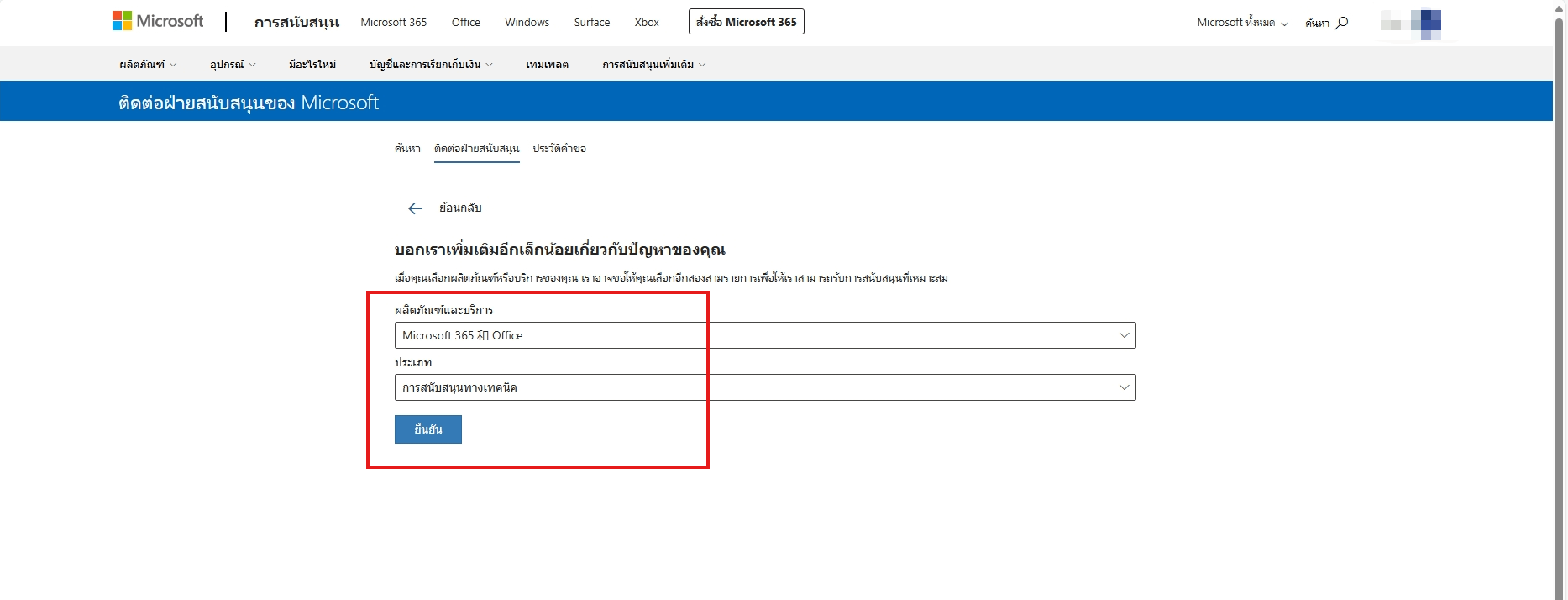
Task: Open Surface in top navigation
Action: click(x=592, y=23)
